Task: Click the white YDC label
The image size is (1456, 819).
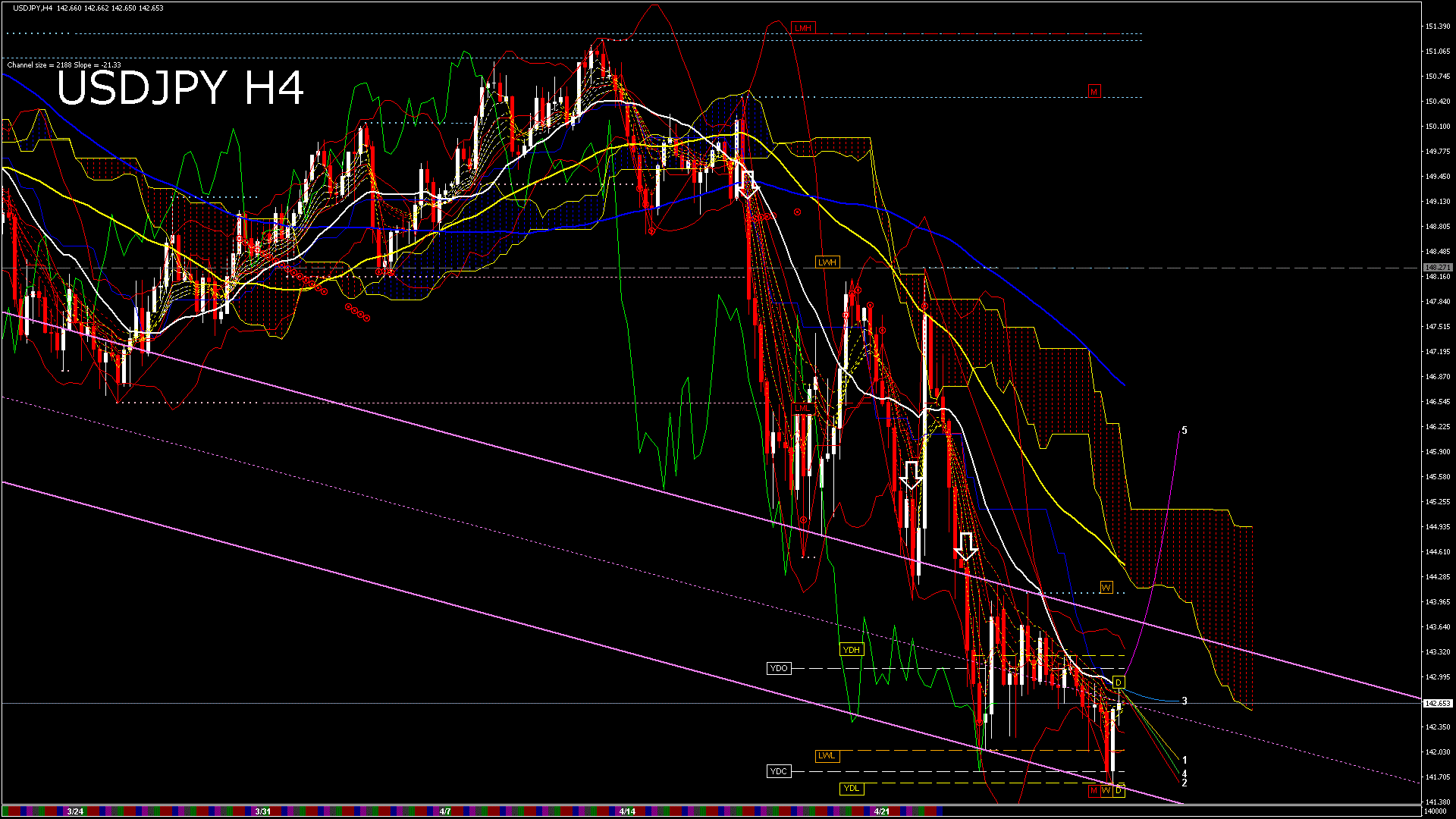Action: point(779,771)
